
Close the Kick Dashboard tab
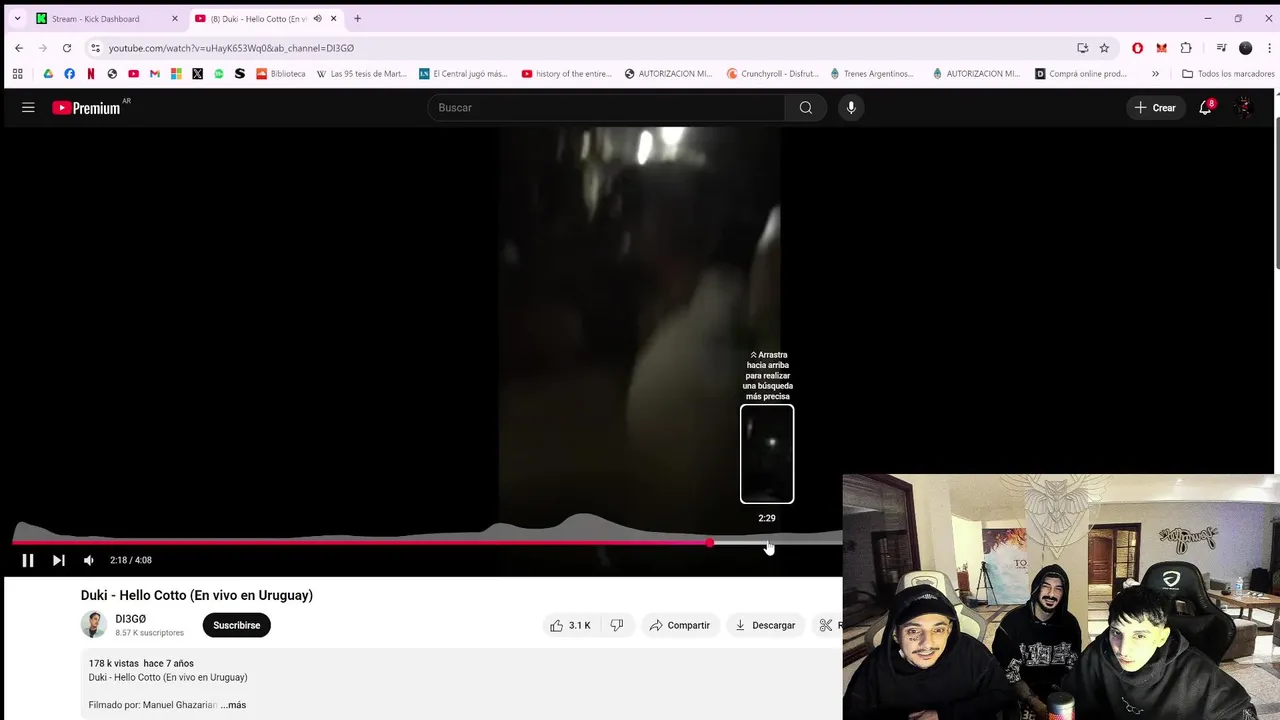pyautogui.click(x=174, y=18)
